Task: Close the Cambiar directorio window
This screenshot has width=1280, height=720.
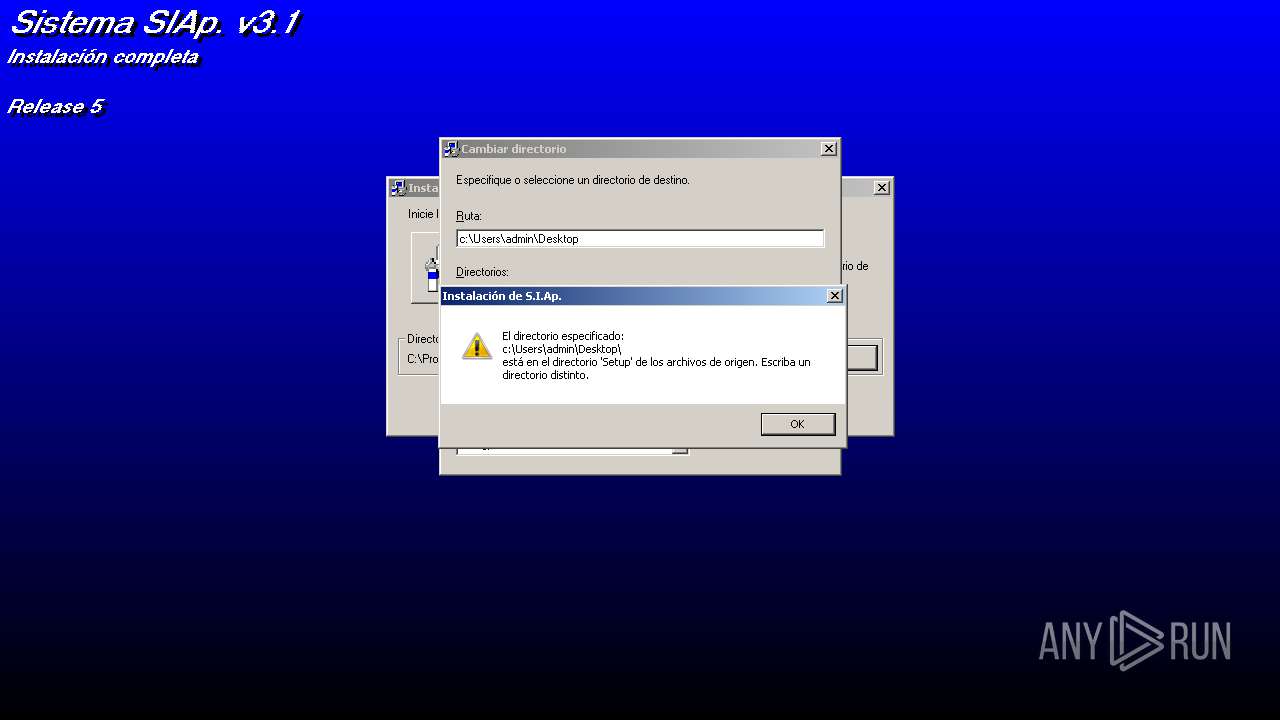Action: 828,149
